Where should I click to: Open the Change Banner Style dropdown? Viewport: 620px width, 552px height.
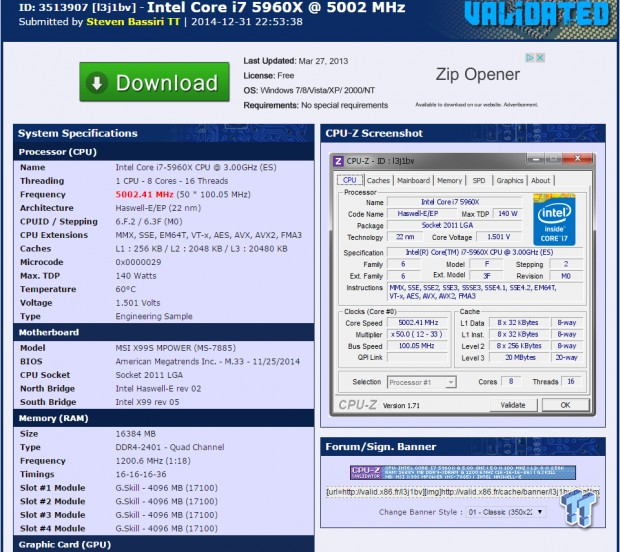tap(505, 512)
